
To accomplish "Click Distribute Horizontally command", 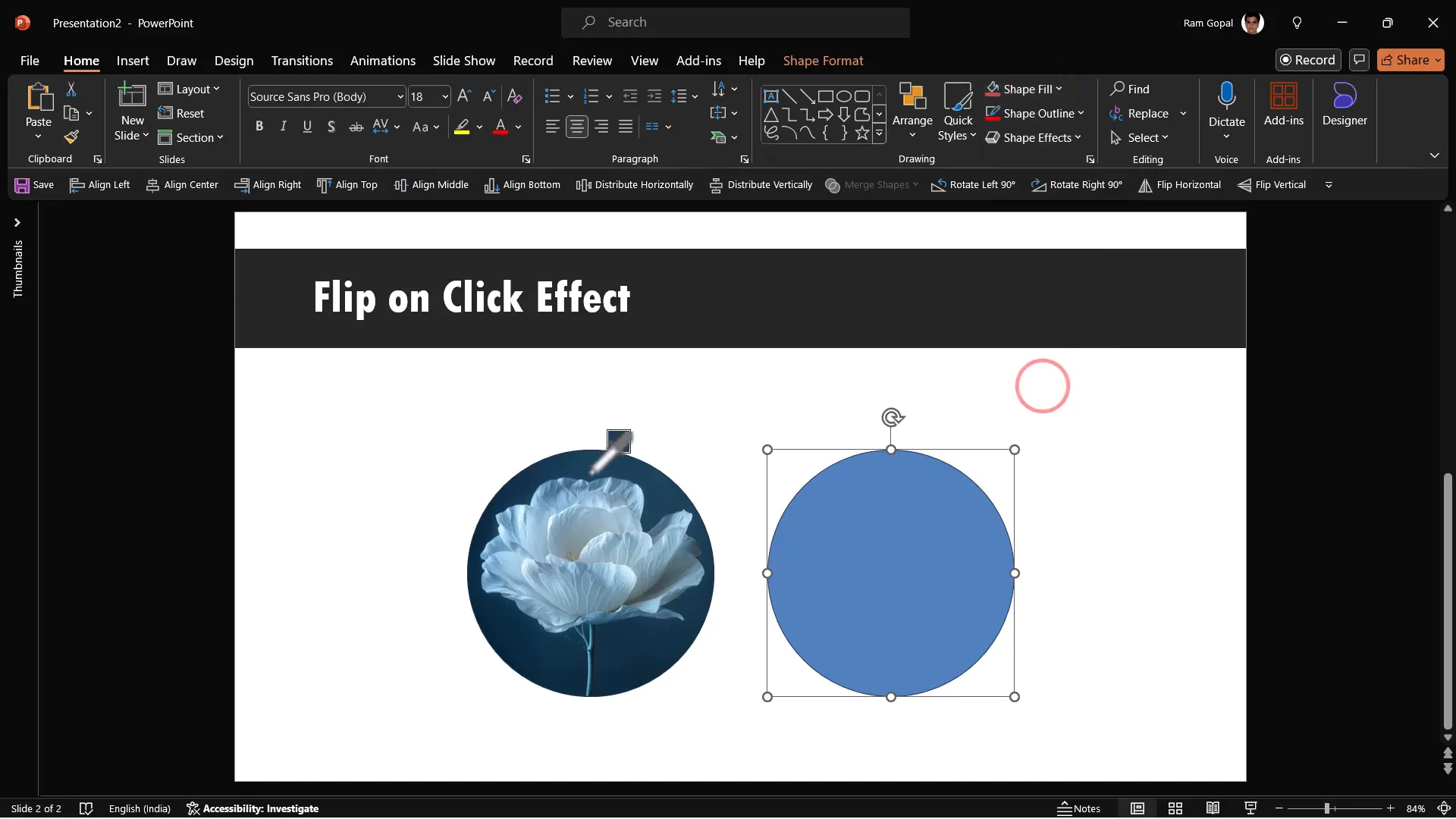I will coord(635,185).
